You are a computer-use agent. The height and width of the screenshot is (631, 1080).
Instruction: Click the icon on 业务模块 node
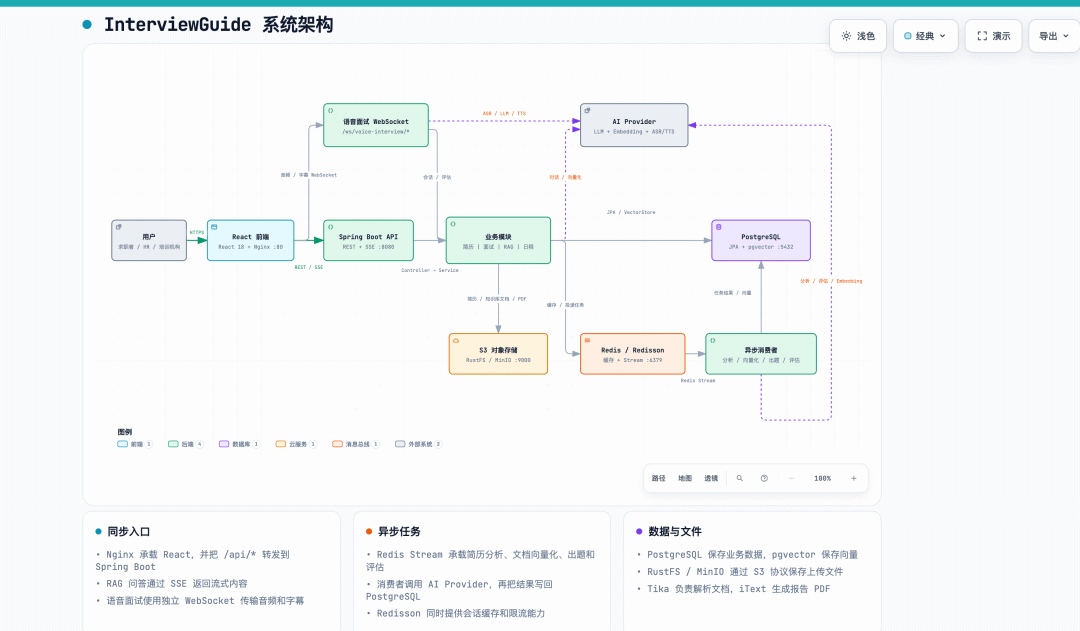(x=453, y=224)
